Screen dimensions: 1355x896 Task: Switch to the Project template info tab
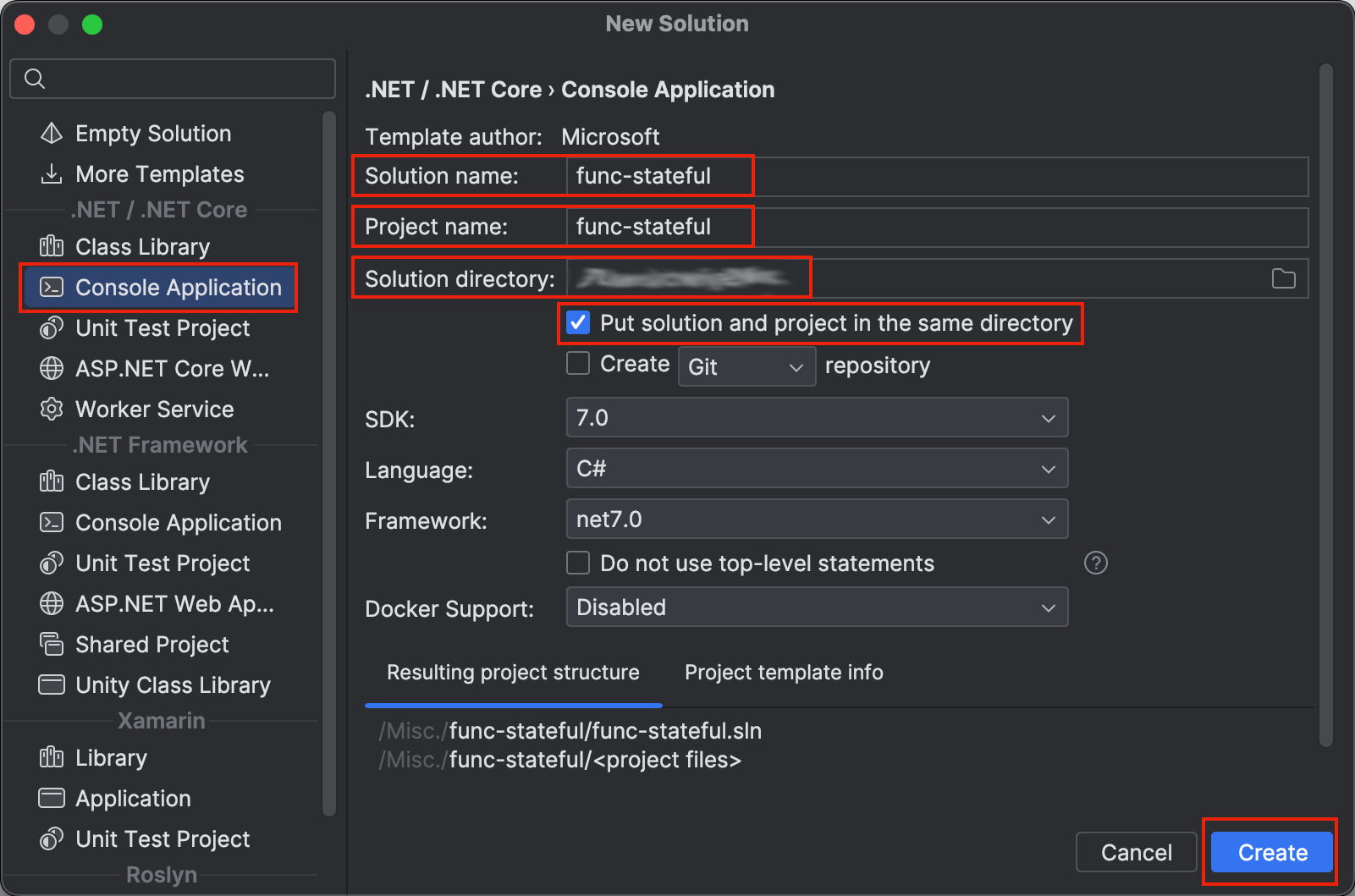click(784, 673)
